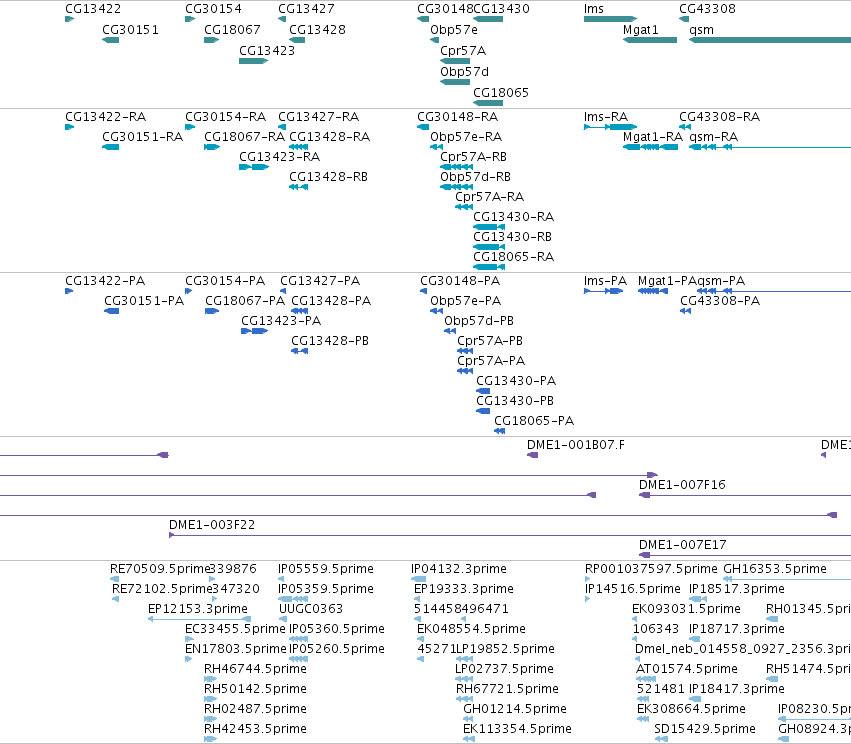The height and width of the screenshot is (744, 851).
Task: Select the Cpr57A gene bar
Action: (455, 61)
